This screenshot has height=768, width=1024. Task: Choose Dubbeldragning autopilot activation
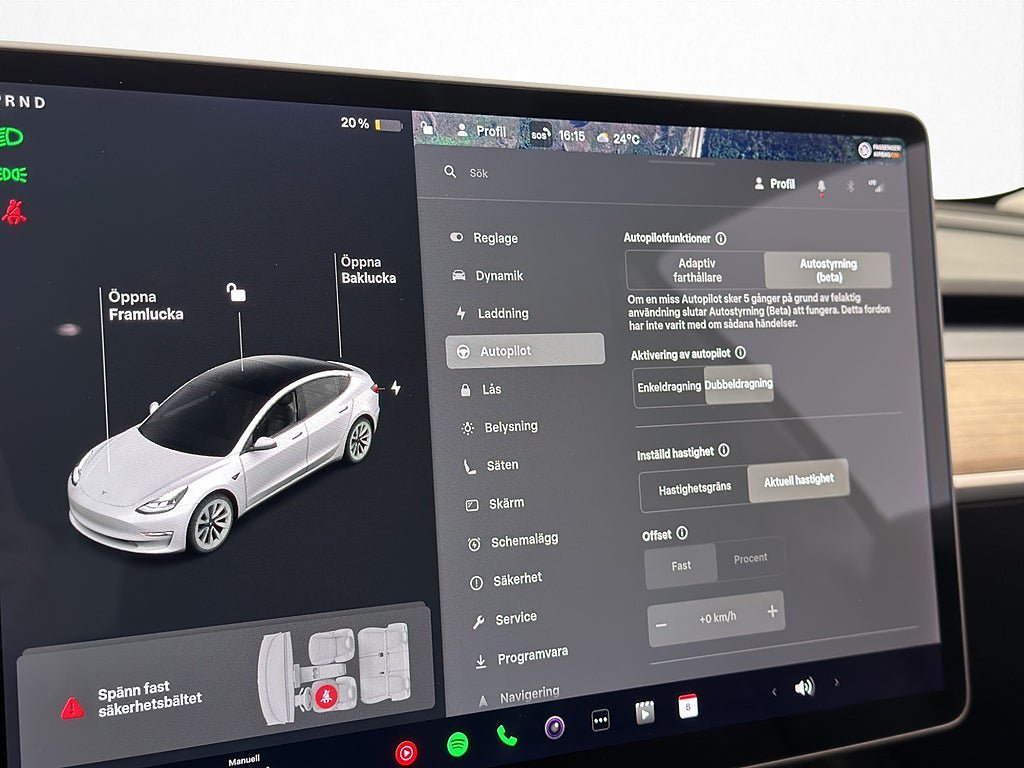click(739, 384)
